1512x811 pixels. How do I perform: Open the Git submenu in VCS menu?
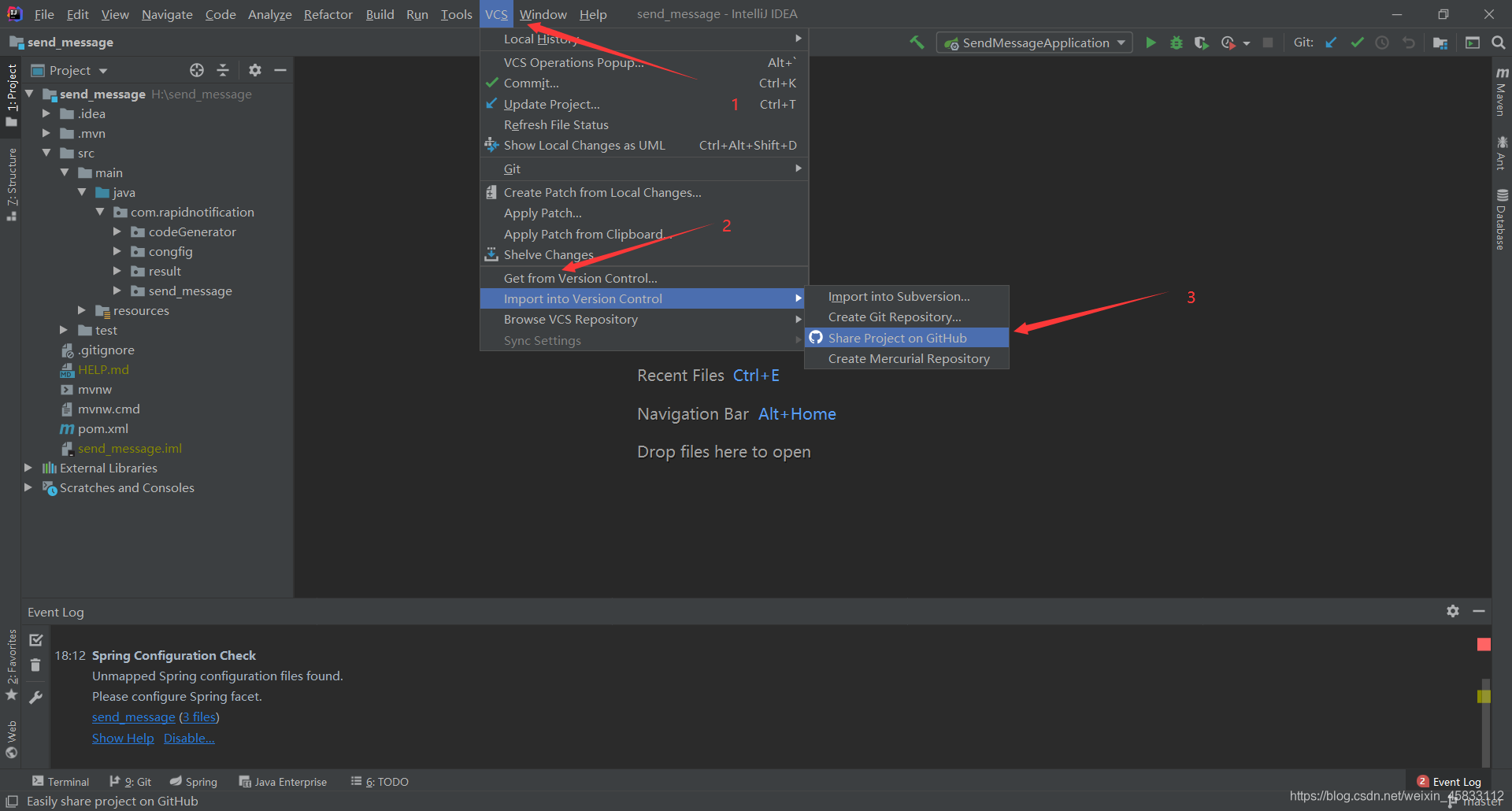pyautogui.click(x=644, y=168)
